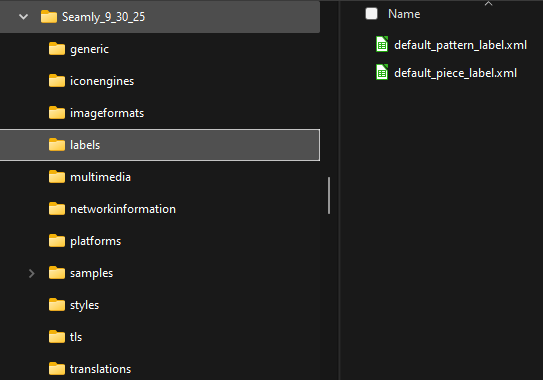The image size is (543, 380).
Task: Open the platforms folder in the tree
Action: 96,241
